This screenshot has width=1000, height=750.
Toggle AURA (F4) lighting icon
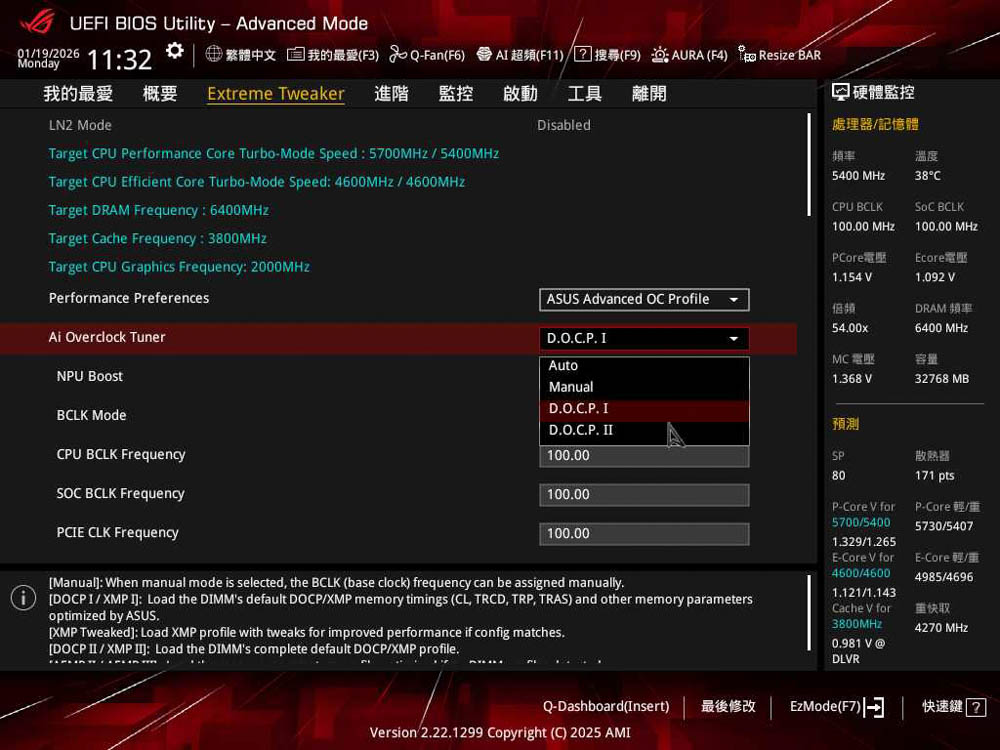[x=660, y=54]
